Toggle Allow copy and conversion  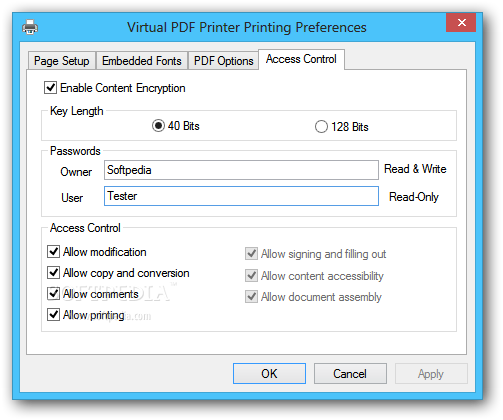tap(53, 273)
